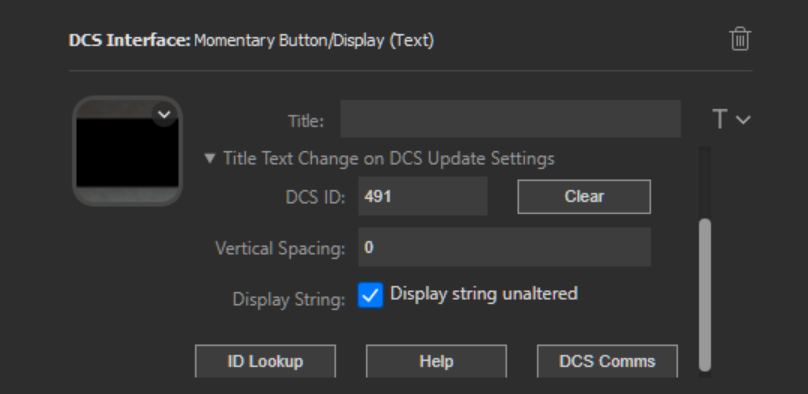Viewport: 808px width, 394px height.
Task: Click the settings panel scrollbar thumb
Action: pos(705,295)
